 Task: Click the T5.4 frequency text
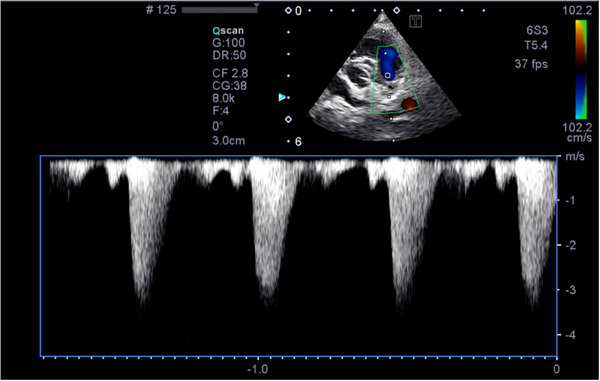tap(536, 46)
